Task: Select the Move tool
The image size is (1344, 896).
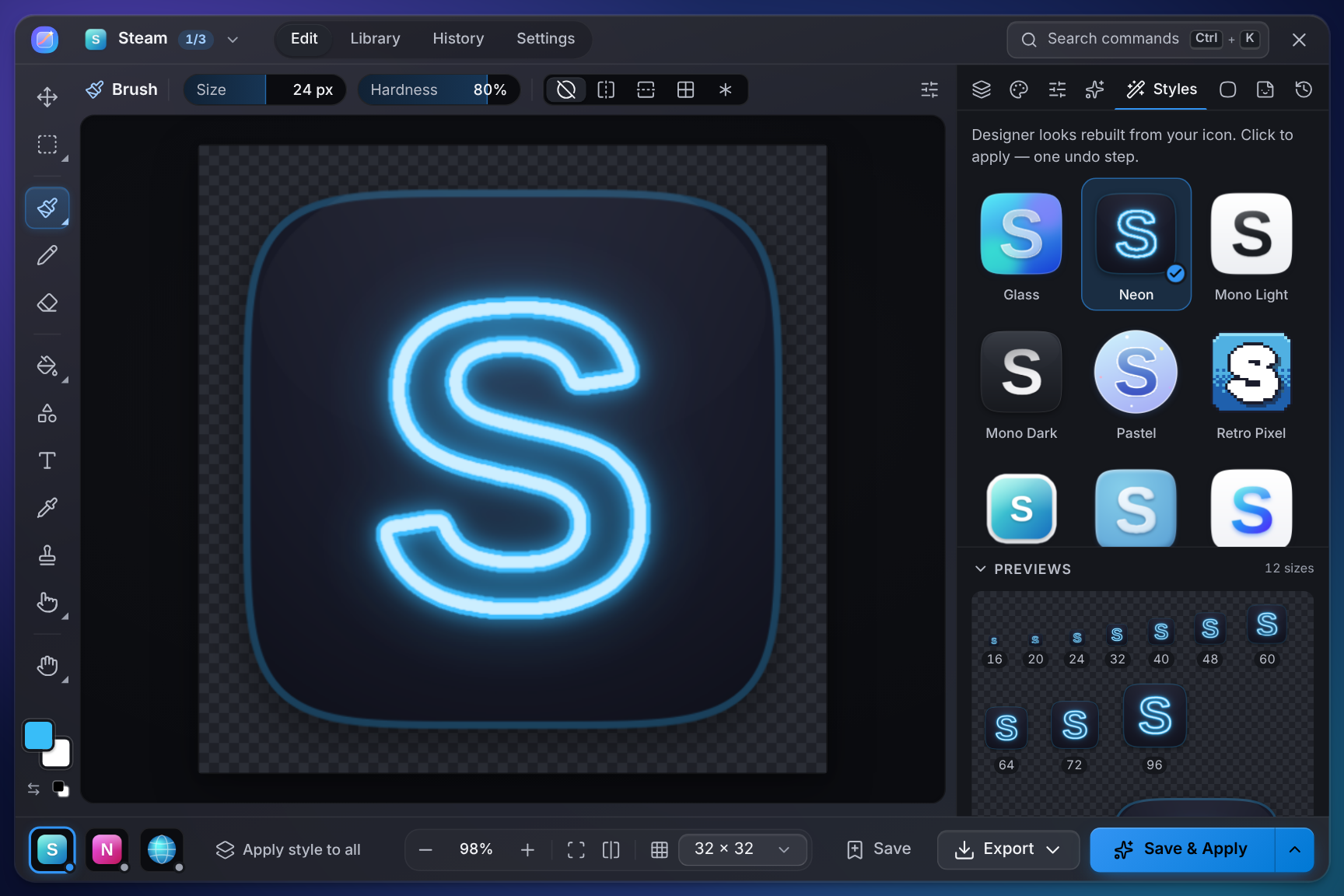Action: (x=47, y=97)
